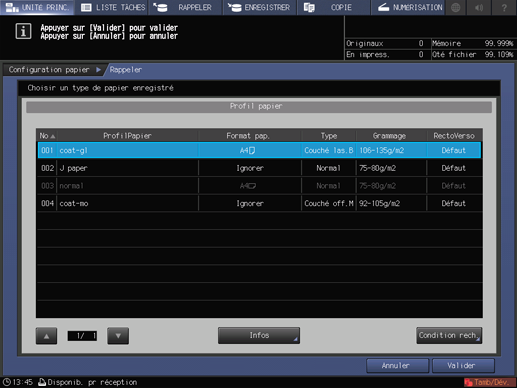Viewport: 517px width, 388px height.
Task: Open the Infos details button
Action: coord(259,335)
